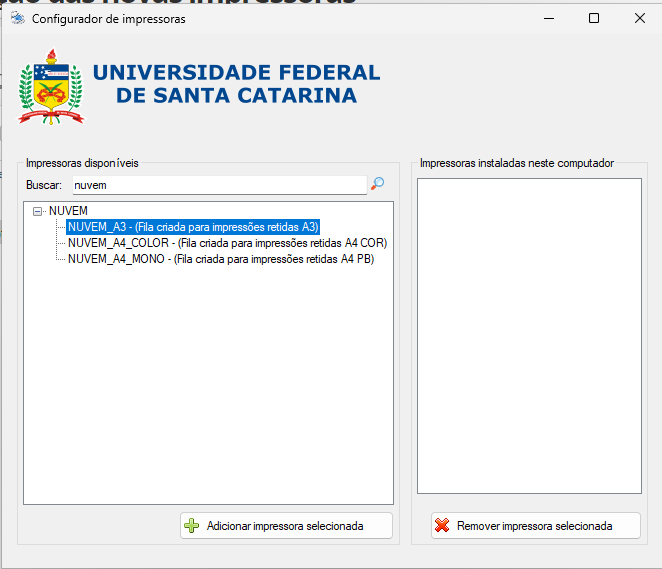Click the Impressoras instaladas neste computador label

tap(517, 163)
